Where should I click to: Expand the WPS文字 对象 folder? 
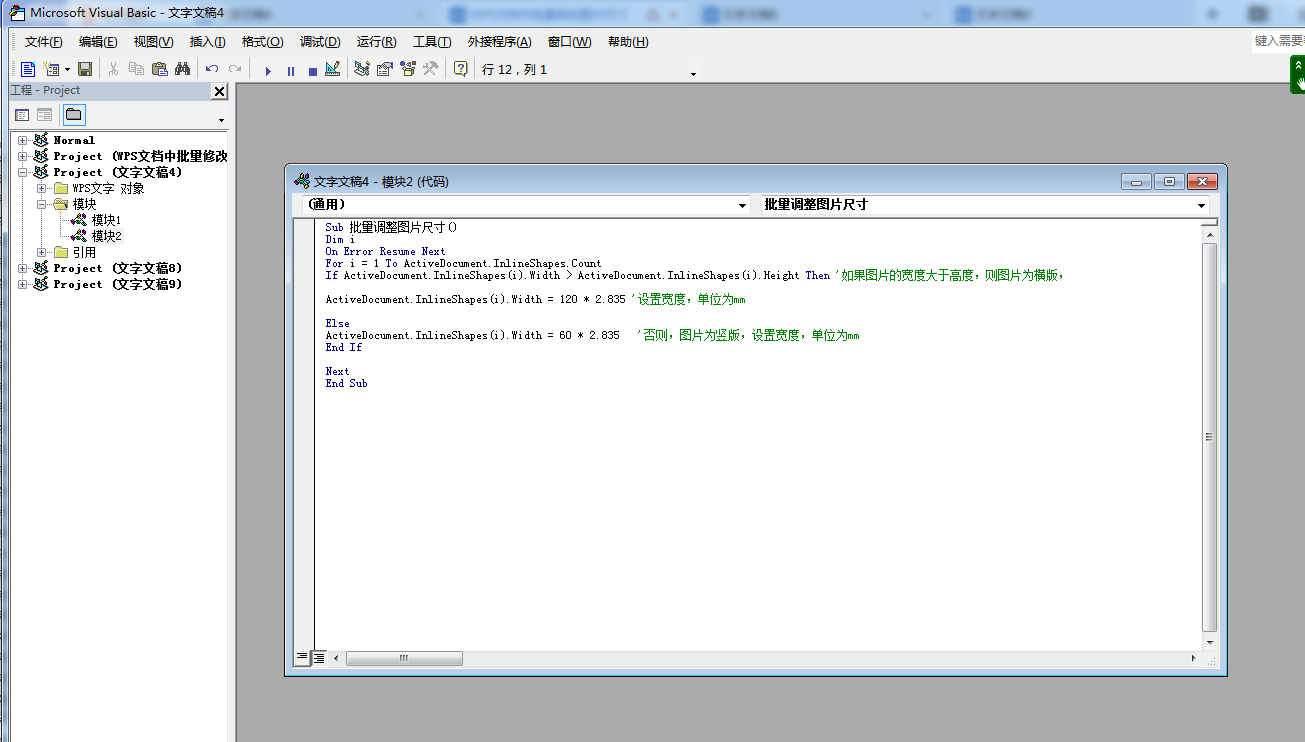pos(42,188)
